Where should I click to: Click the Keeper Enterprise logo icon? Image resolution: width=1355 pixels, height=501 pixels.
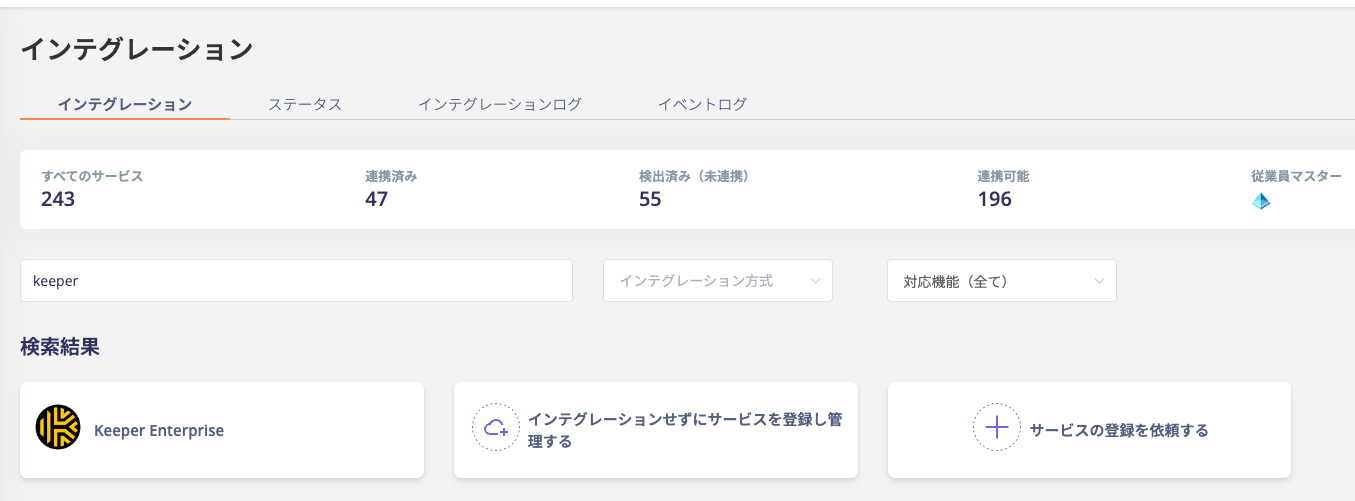point(58,428)
